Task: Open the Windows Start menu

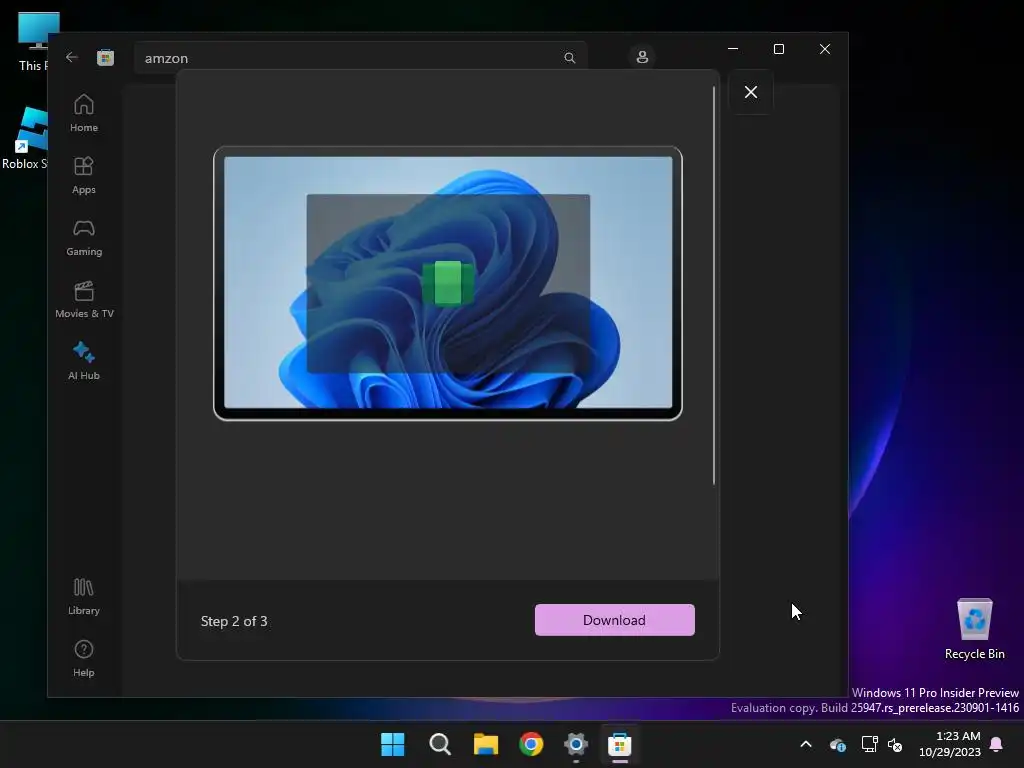Action: point(392,744)
